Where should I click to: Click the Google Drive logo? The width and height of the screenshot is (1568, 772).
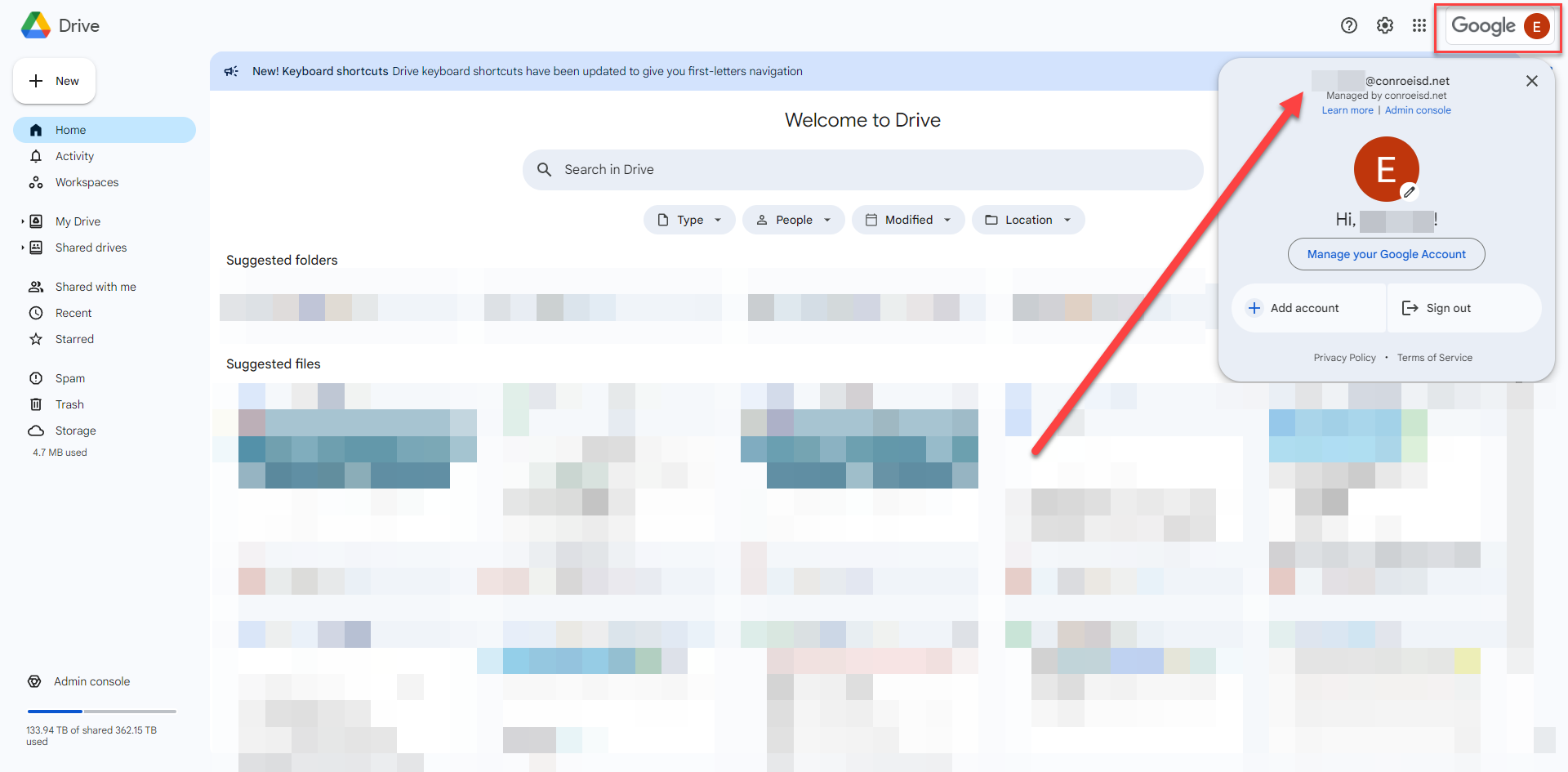pos(36,25)
